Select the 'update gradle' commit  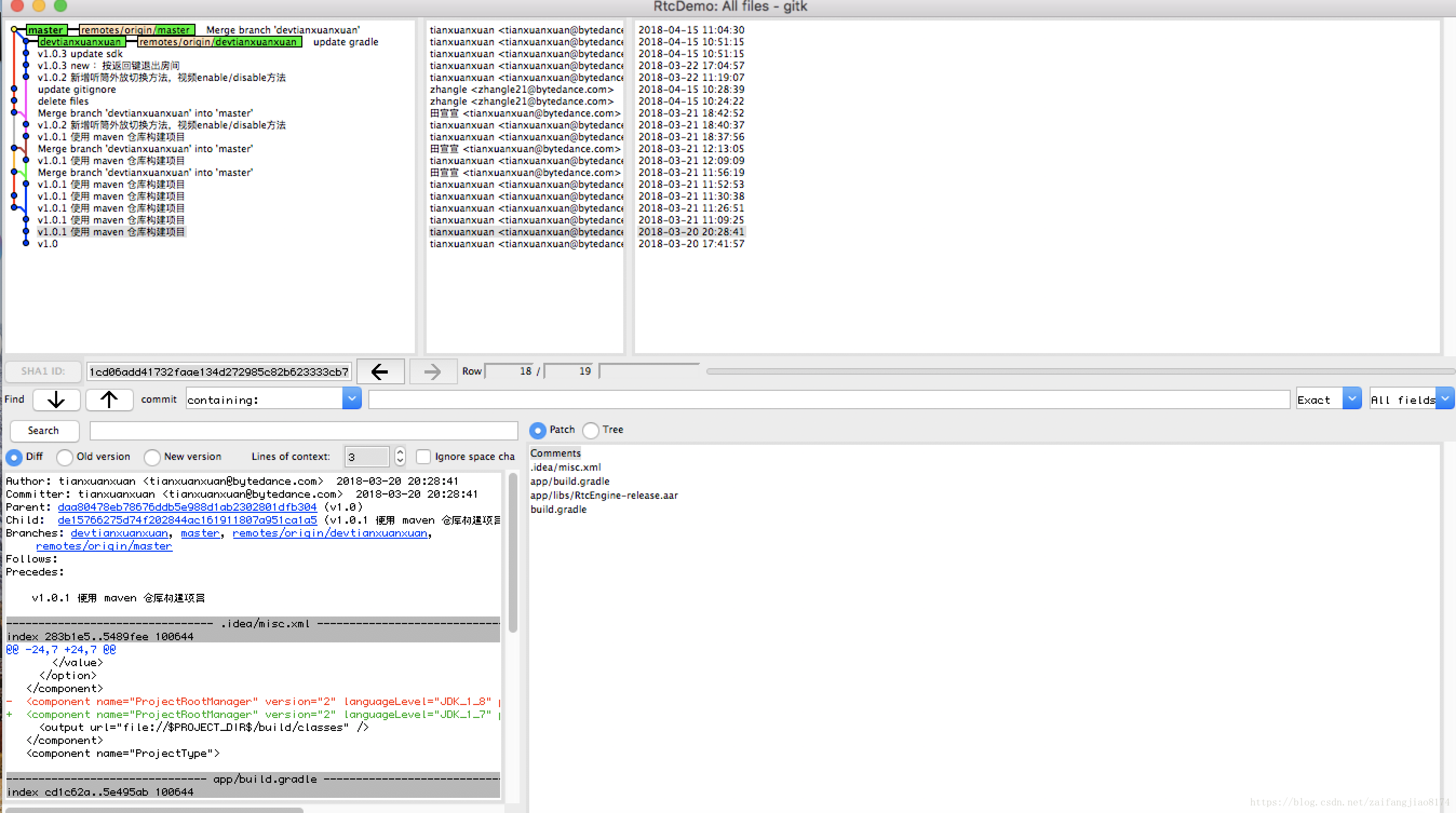pos(345,42)
